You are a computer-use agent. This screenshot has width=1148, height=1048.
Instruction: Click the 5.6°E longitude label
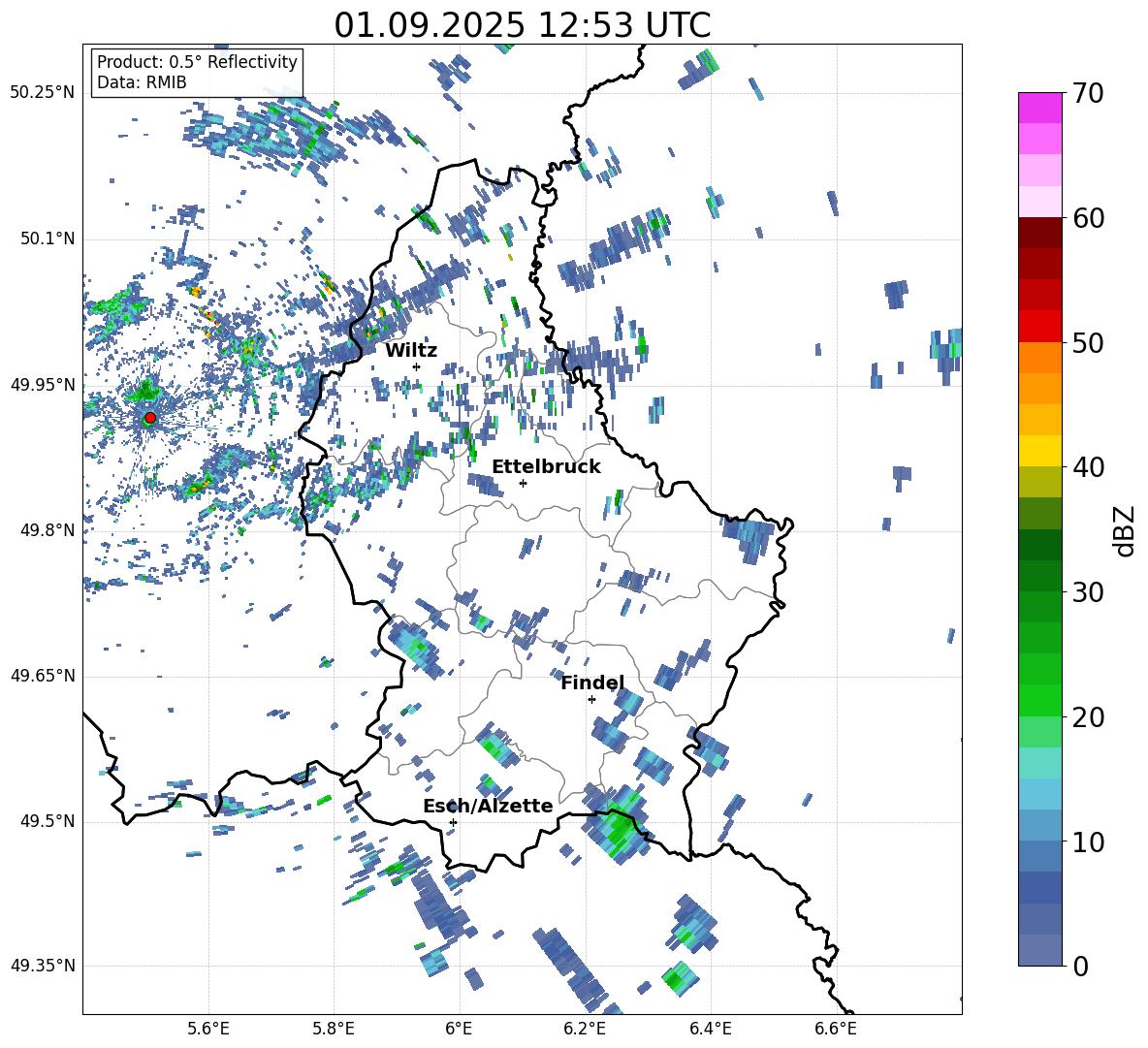[x=208, y=1029]
